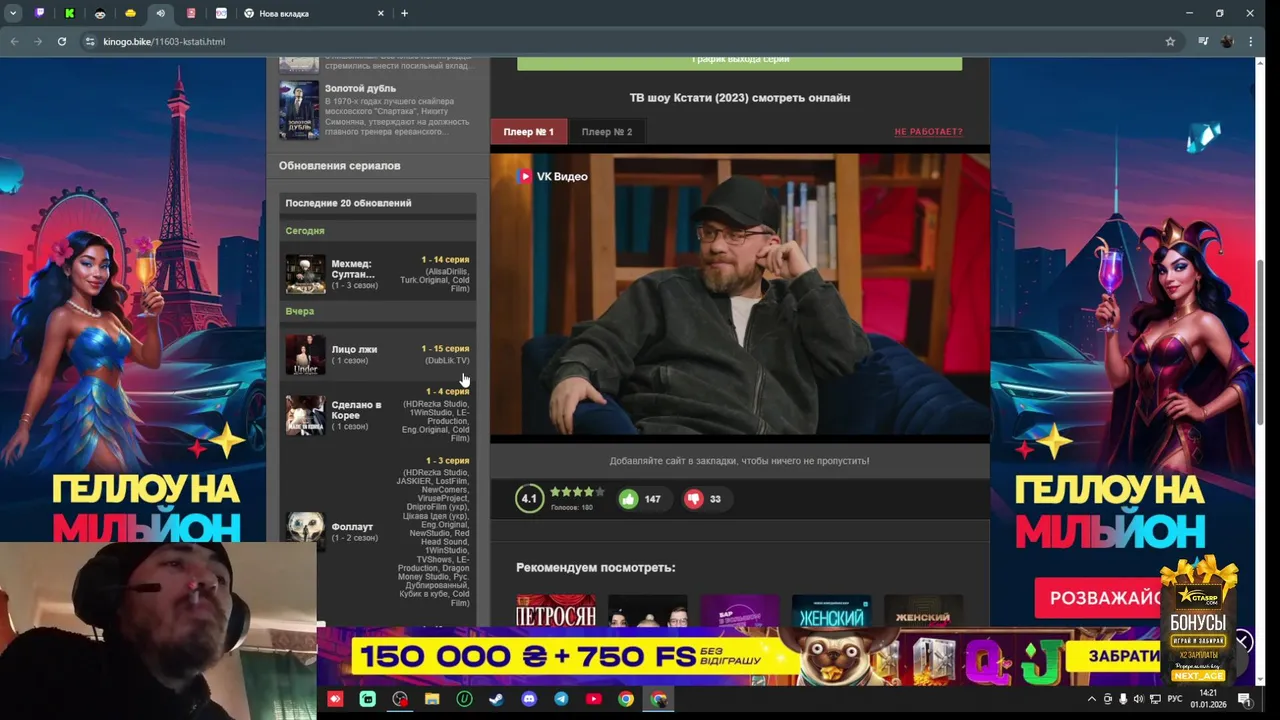Click the НЕ РАБОТАЕТ? link
Image resolution: width=1280 pixels, height=720 pixels.
928,132
